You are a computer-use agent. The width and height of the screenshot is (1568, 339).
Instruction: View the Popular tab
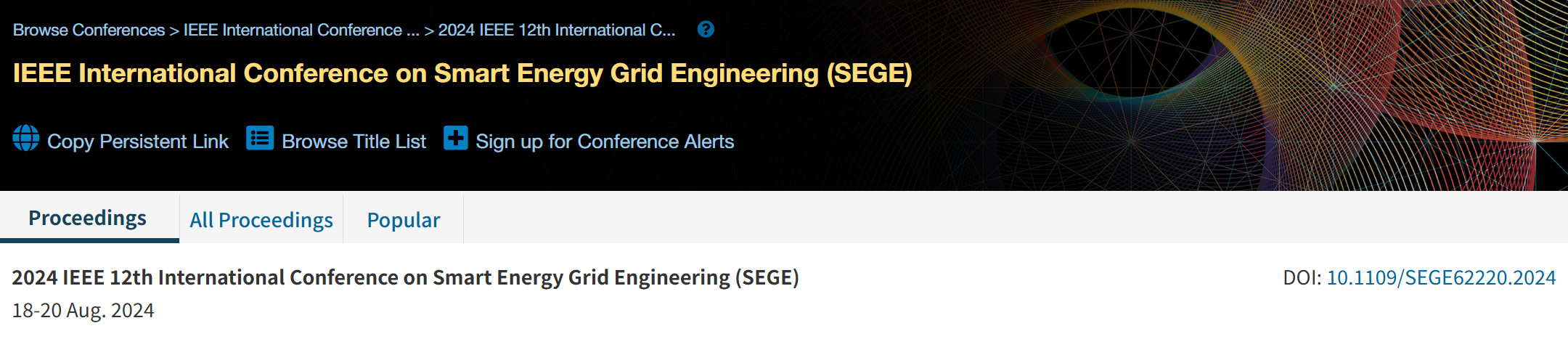[404, 220]
